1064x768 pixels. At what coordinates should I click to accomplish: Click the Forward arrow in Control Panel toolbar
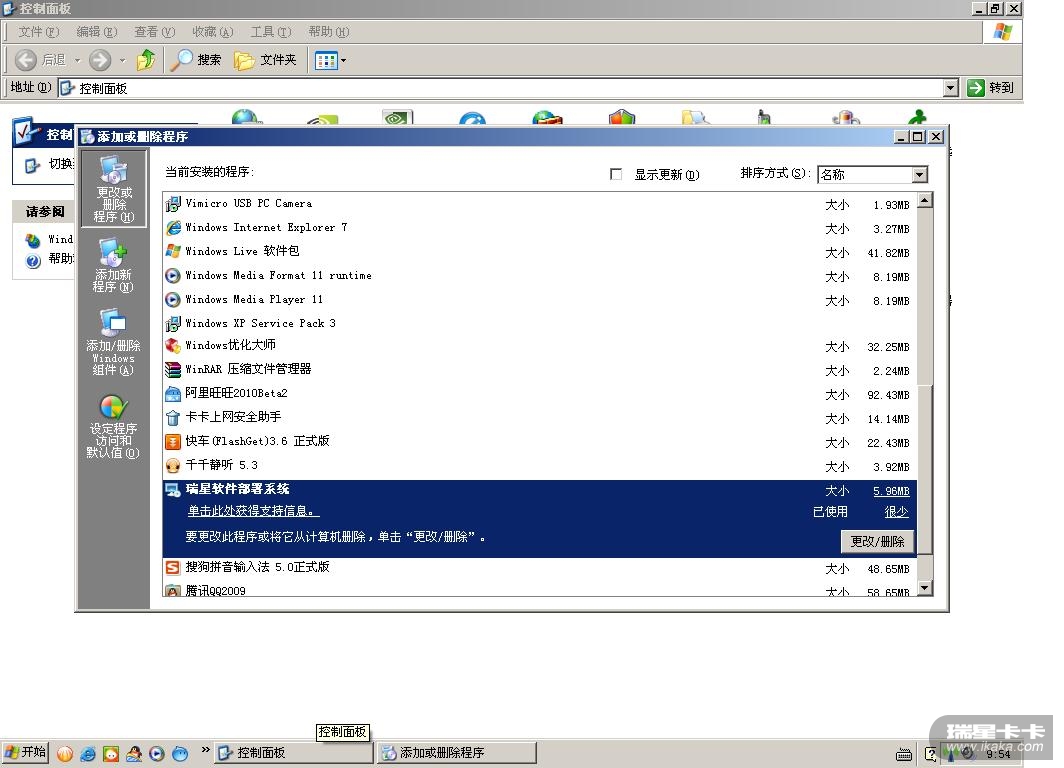(100, 60)
